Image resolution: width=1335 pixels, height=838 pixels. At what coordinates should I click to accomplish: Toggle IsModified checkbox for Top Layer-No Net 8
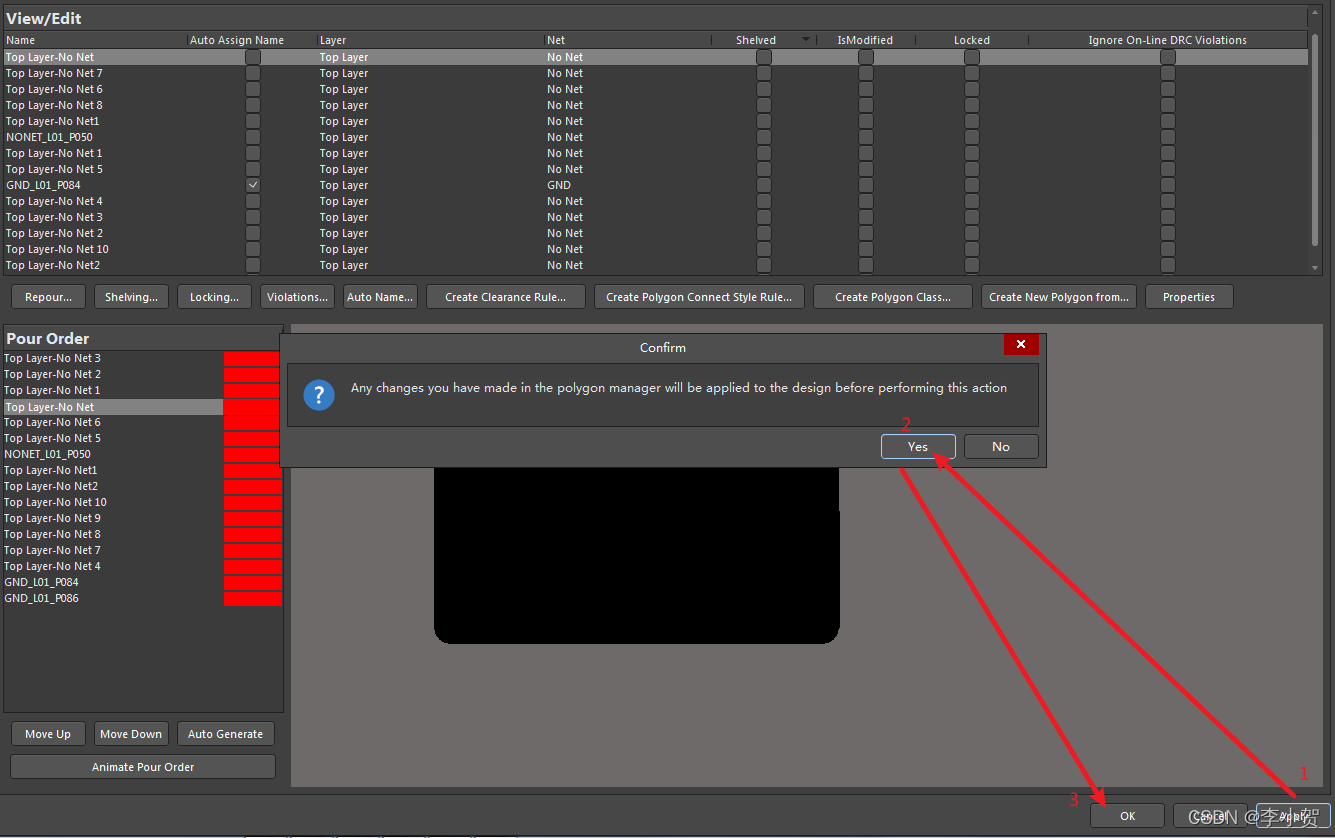point(866,105)
